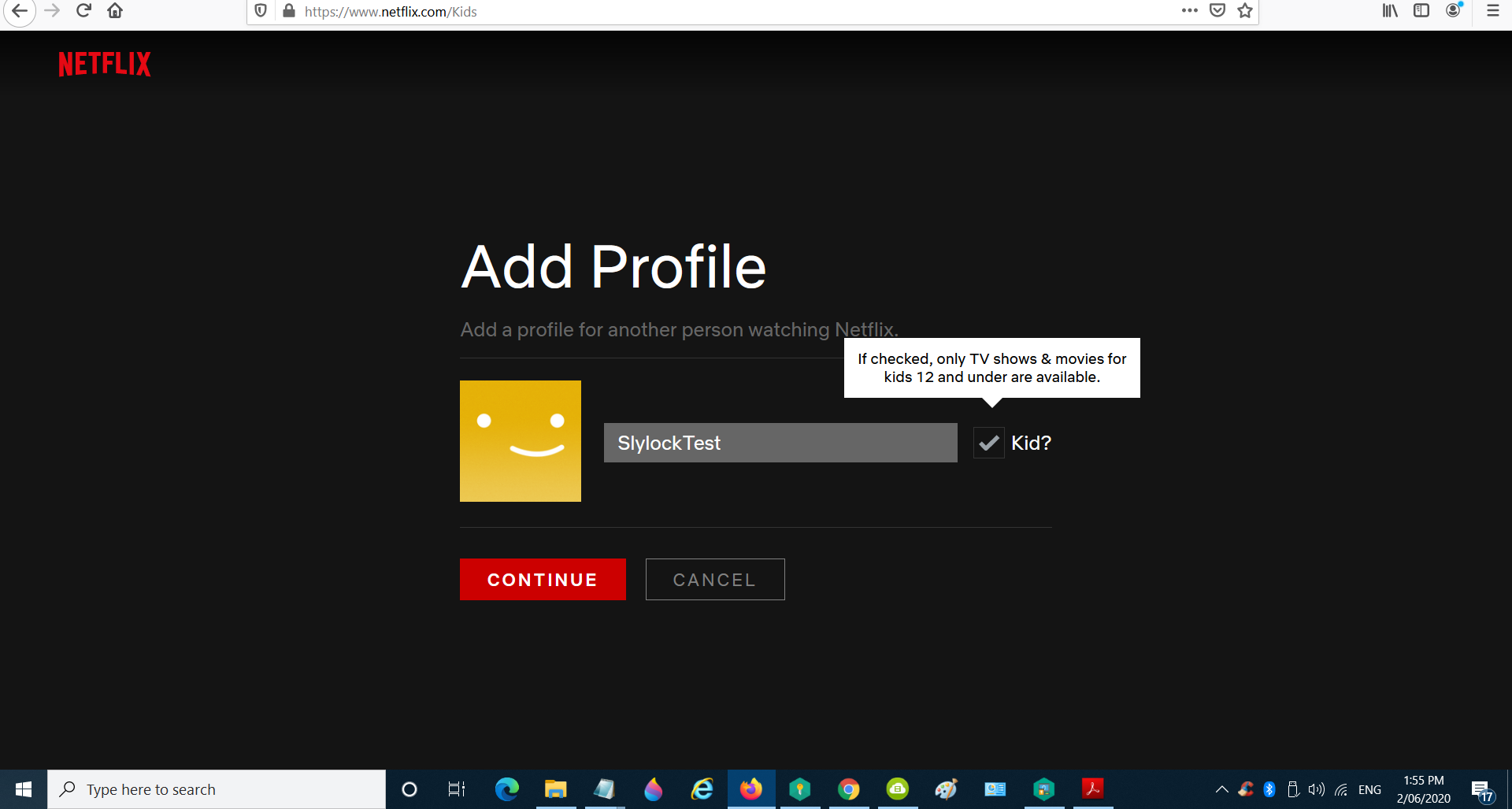Reload the page with the refresh icon
Viewport: 1512px width, 809px height.
pyautogui.click(x=83, y=11)
